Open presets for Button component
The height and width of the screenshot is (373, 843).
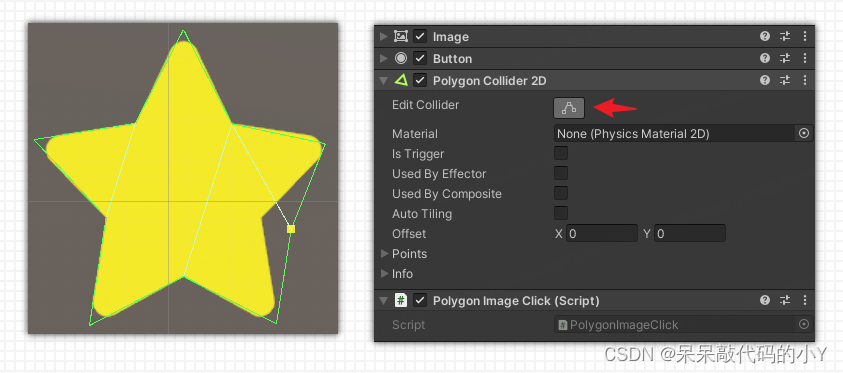(785, 59)
